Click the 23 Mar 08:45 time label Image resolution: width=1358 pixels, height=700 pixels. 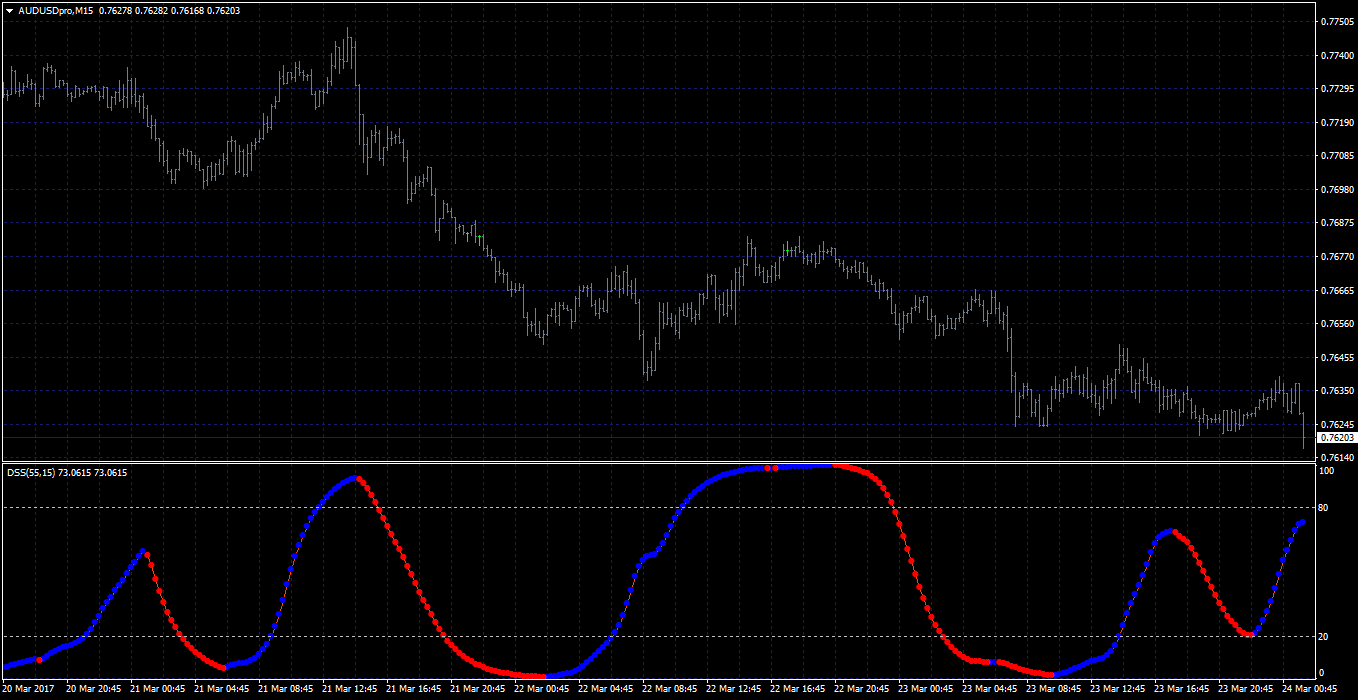point(1054,689)
